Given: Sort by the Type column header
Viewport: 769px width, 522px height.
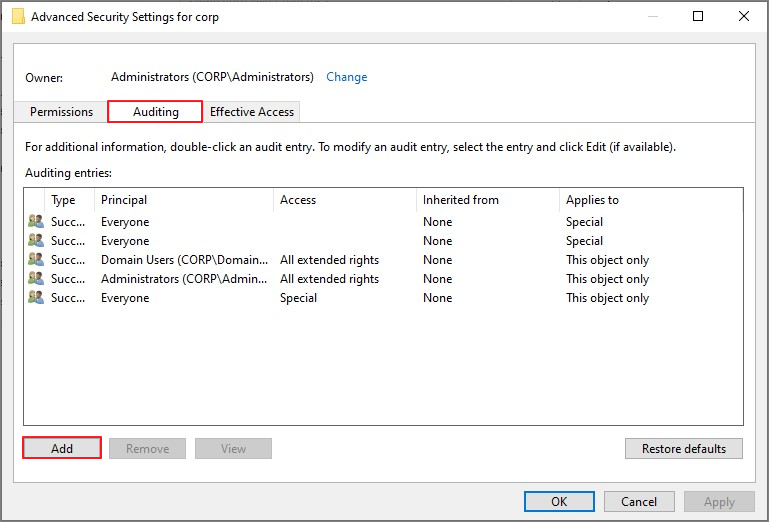Looking at the screenshot, I should tap(69, 200).
